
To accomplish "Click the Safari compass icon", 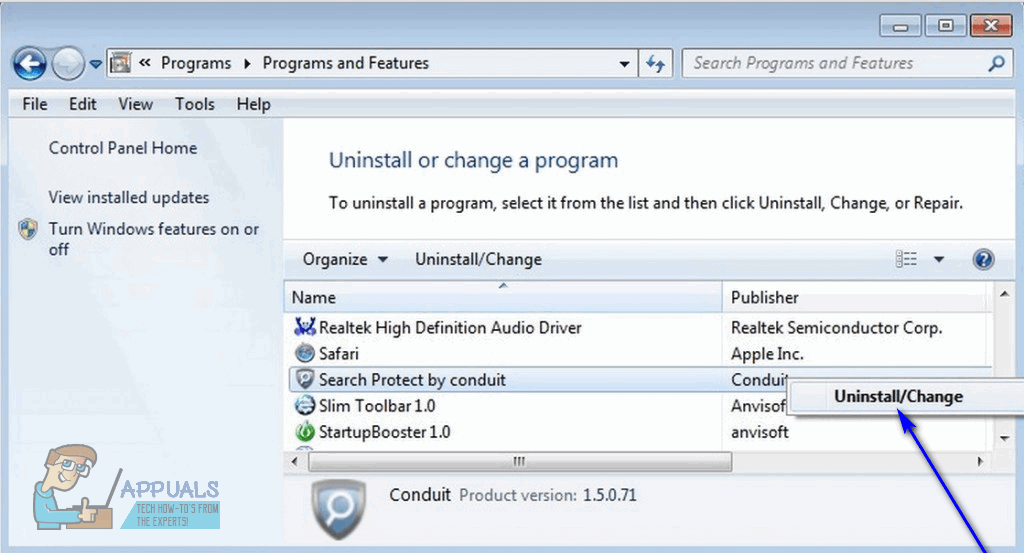I will pos(305,353).
